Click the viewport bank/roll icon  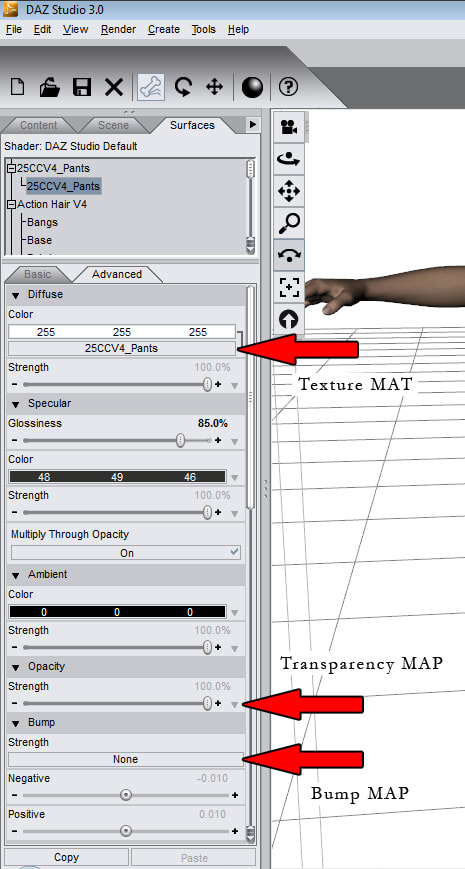[x=289, y=255]
